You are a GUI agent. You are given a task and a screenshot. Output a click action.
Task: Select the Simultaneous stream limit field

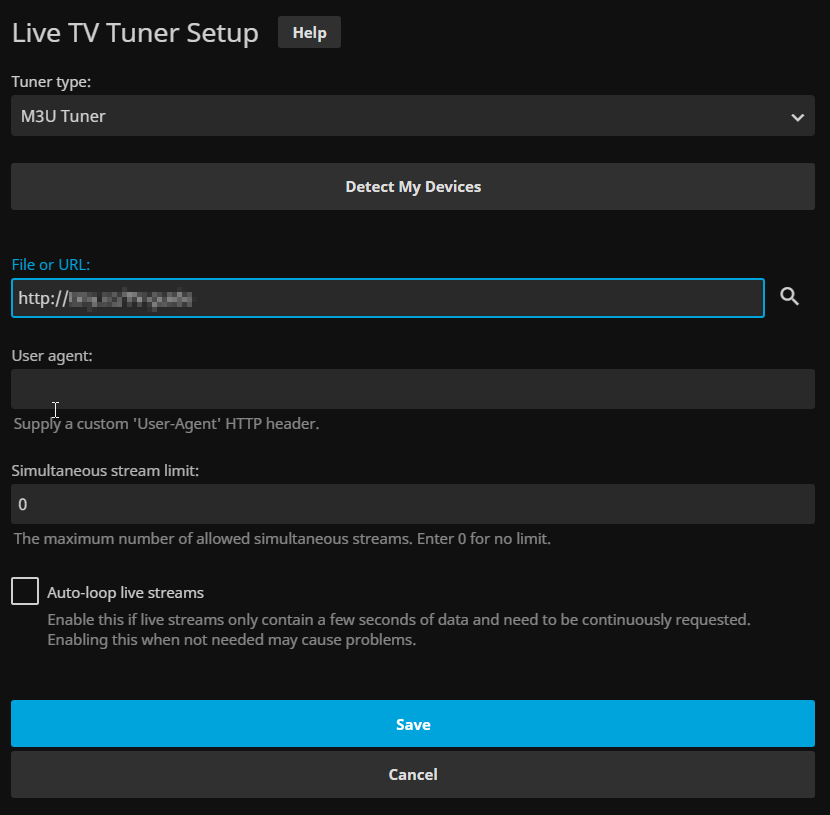[412, 504]
